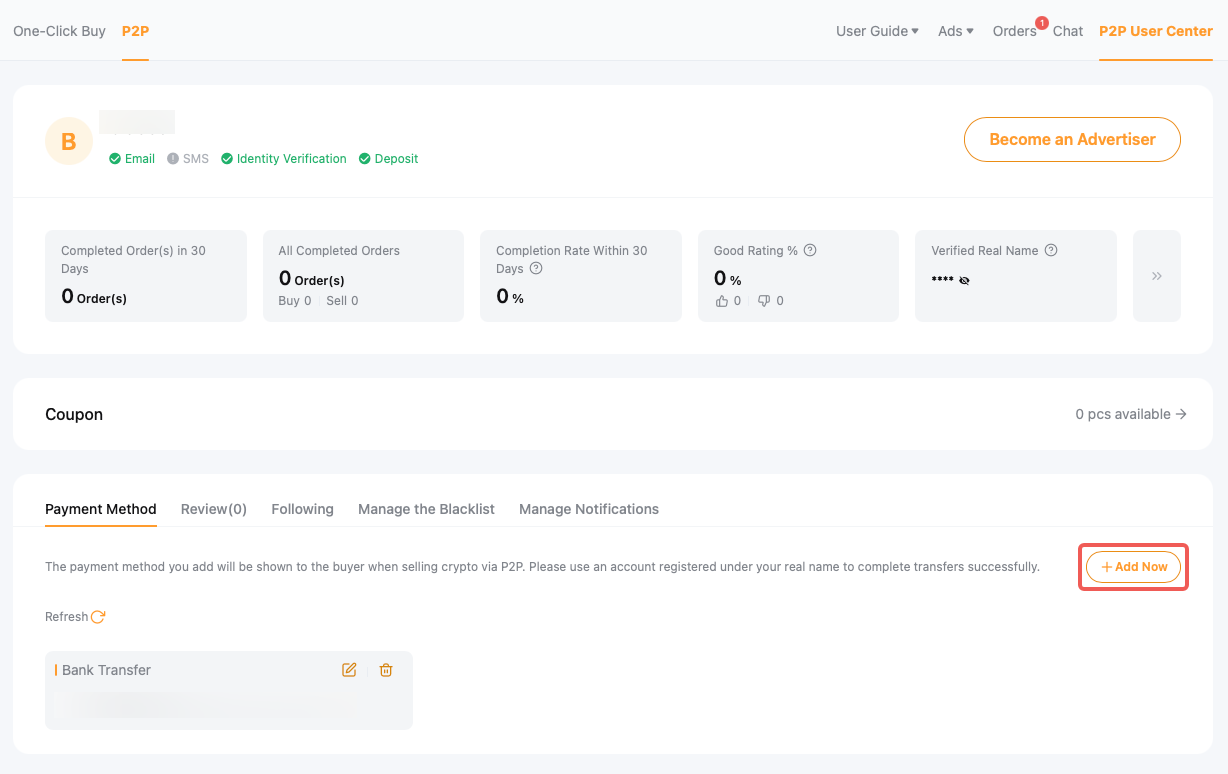Delete the Bank Transfer payment method
This screenshot has width=1228, height=774.
coord(386,670)
